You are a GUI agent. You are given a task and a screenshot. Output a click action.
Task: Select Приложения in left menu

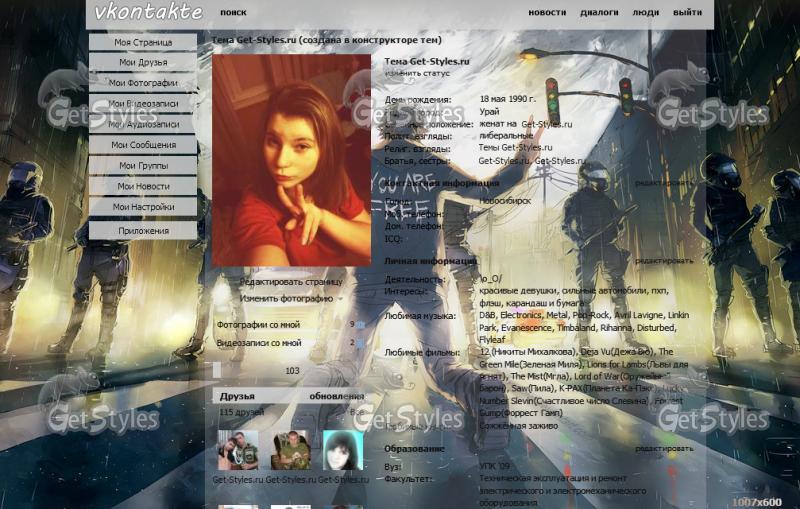(143, 231)
